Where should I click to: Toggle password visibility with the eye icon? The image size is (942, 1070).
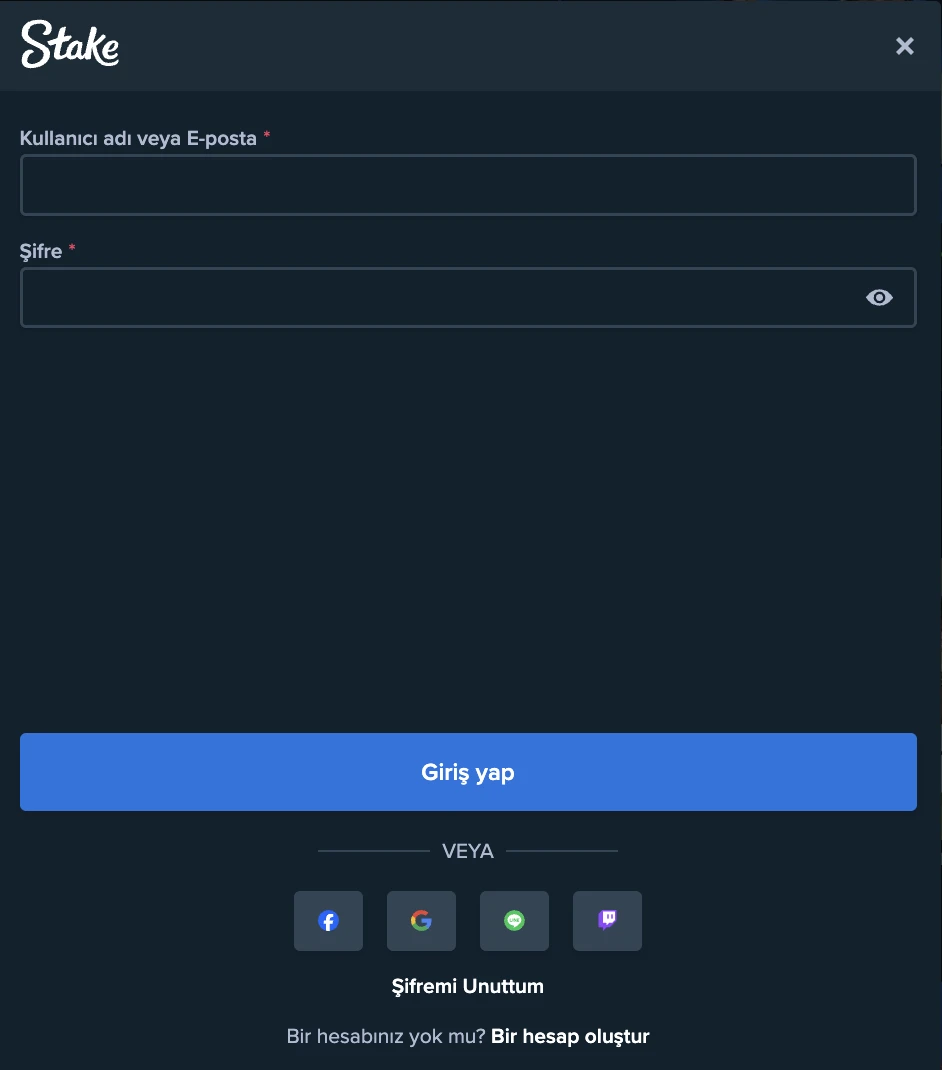click(x=879, y=297)
